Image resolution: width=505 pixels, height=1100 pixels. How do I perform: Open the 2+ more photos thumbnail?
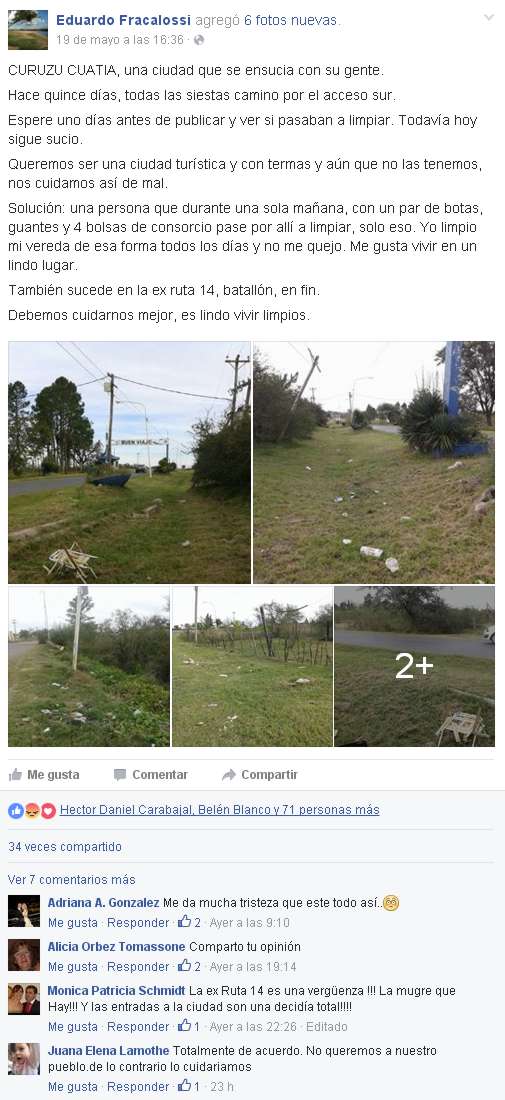click(415, 666)
